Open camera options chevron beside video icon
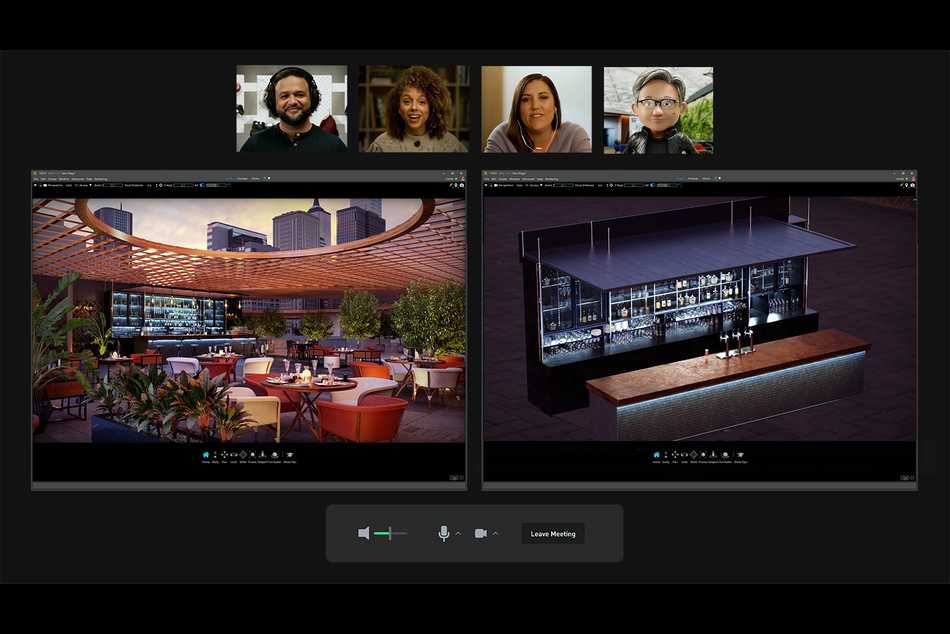This screenshot has height=634, width=950. (495, 534)
